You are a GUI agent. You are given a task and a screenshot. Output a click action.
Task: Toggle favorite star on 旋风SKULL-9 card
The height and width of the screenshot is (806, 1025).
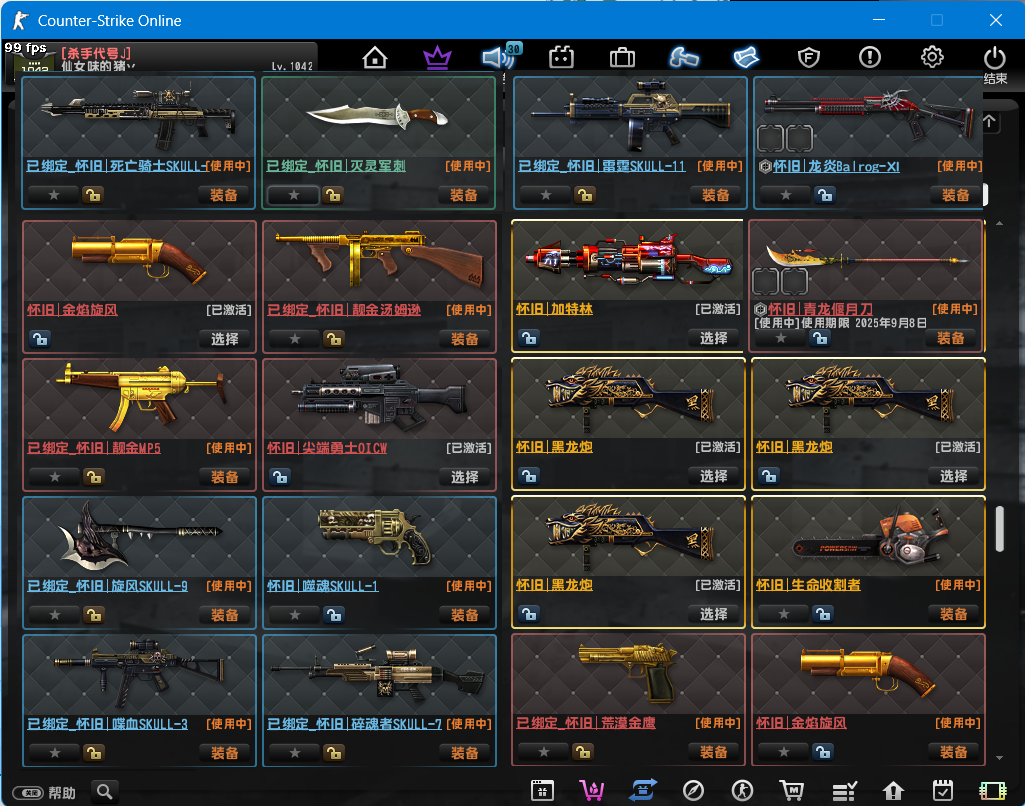(55, 614)
